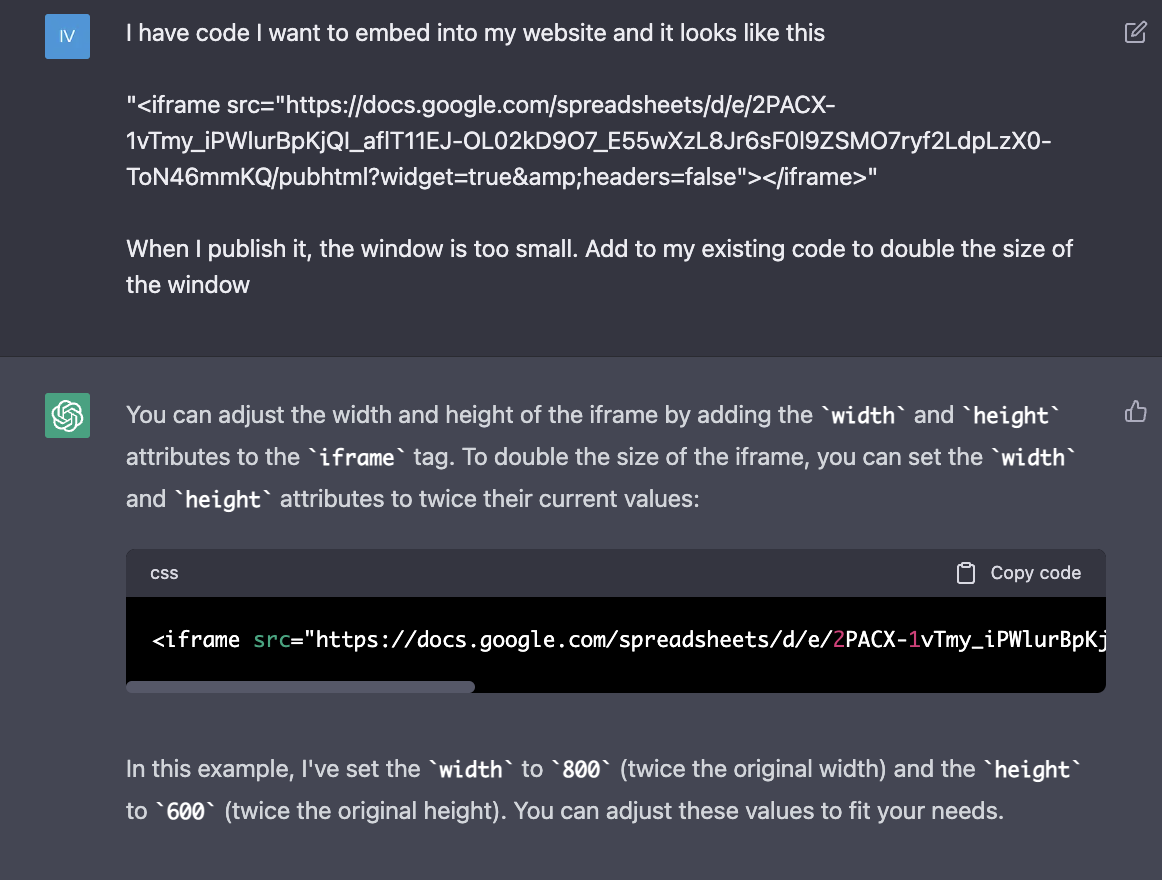Click the ChatGPT logo avatar
The image size is (1162, 880).
click(x=67, y=415)
